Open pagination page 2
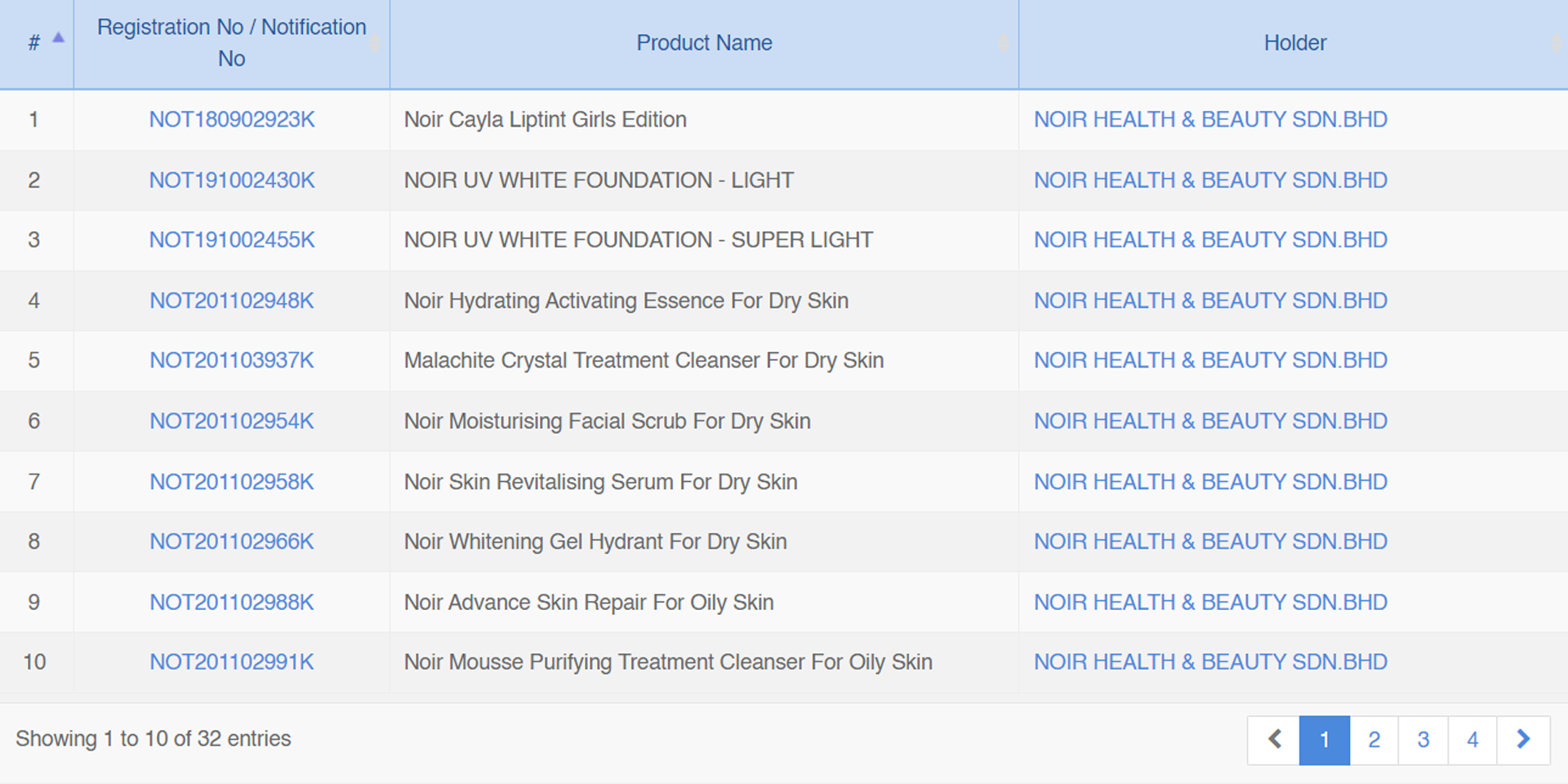The height and width of the screenshot is (784, 1568). [x=1374, y=740]
